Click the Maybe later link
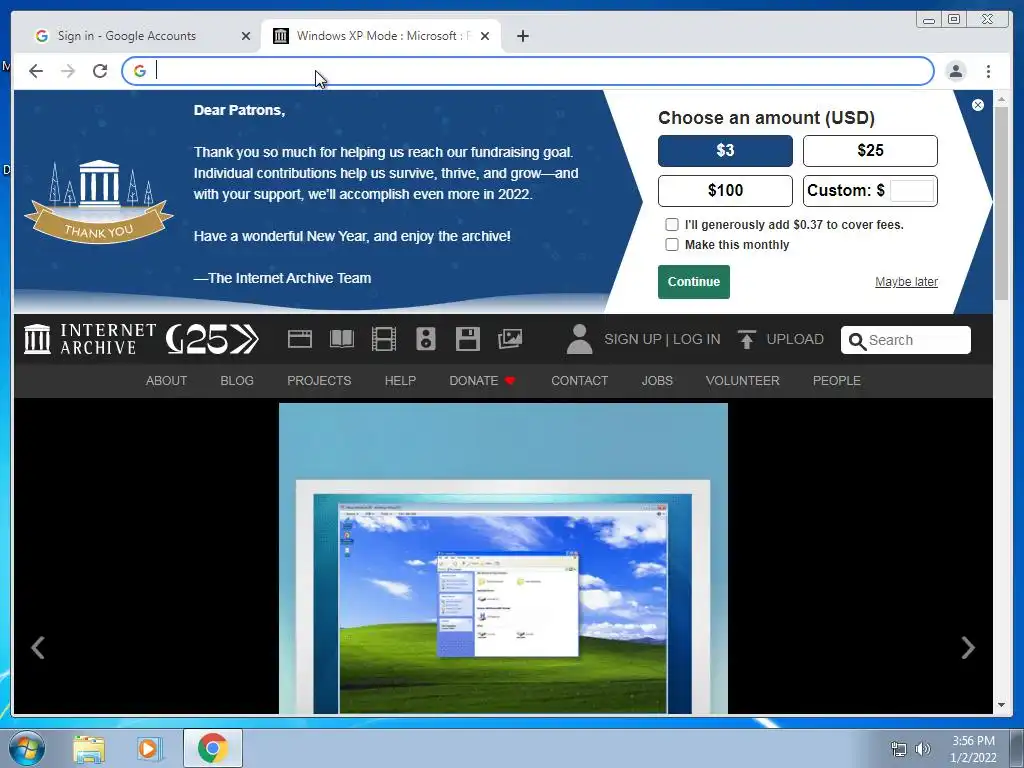Viewport: 1024px width, 768px height. click(x=906, y=282)
